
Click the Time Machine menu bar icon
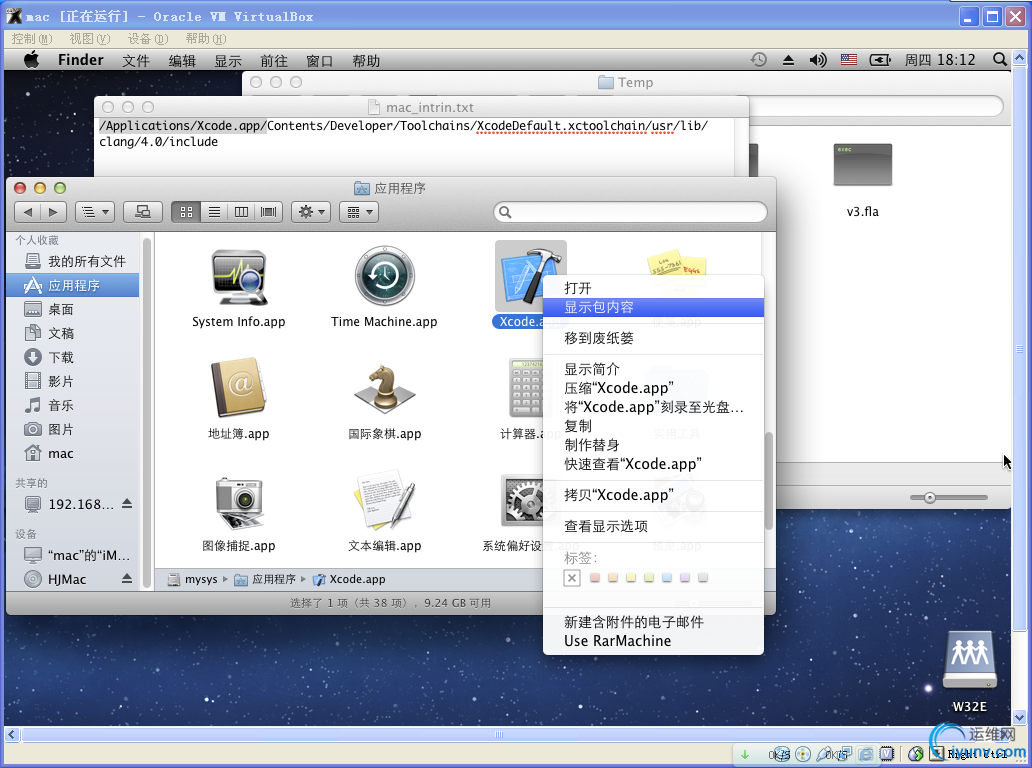click(759, 60)
